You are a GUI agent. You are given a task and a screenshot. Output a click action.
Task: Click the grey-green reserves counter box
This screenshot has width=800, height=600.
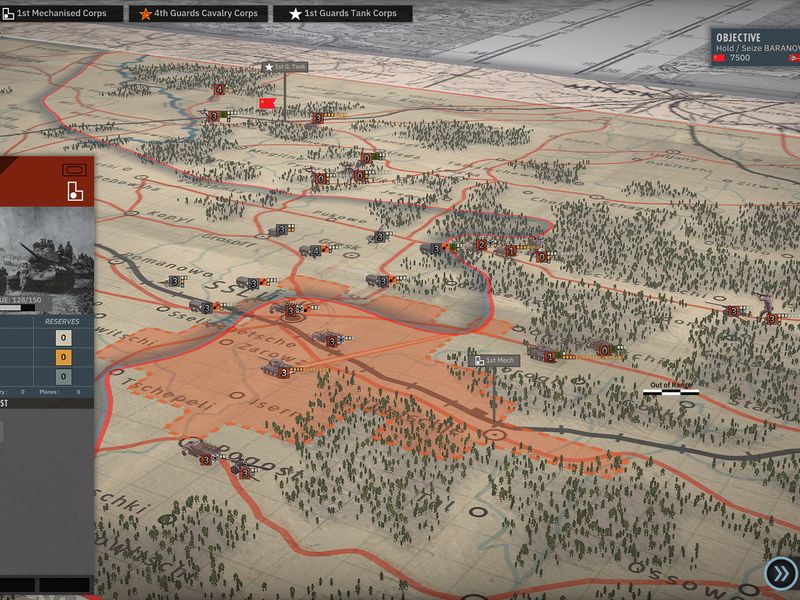(x=63, y=377)
